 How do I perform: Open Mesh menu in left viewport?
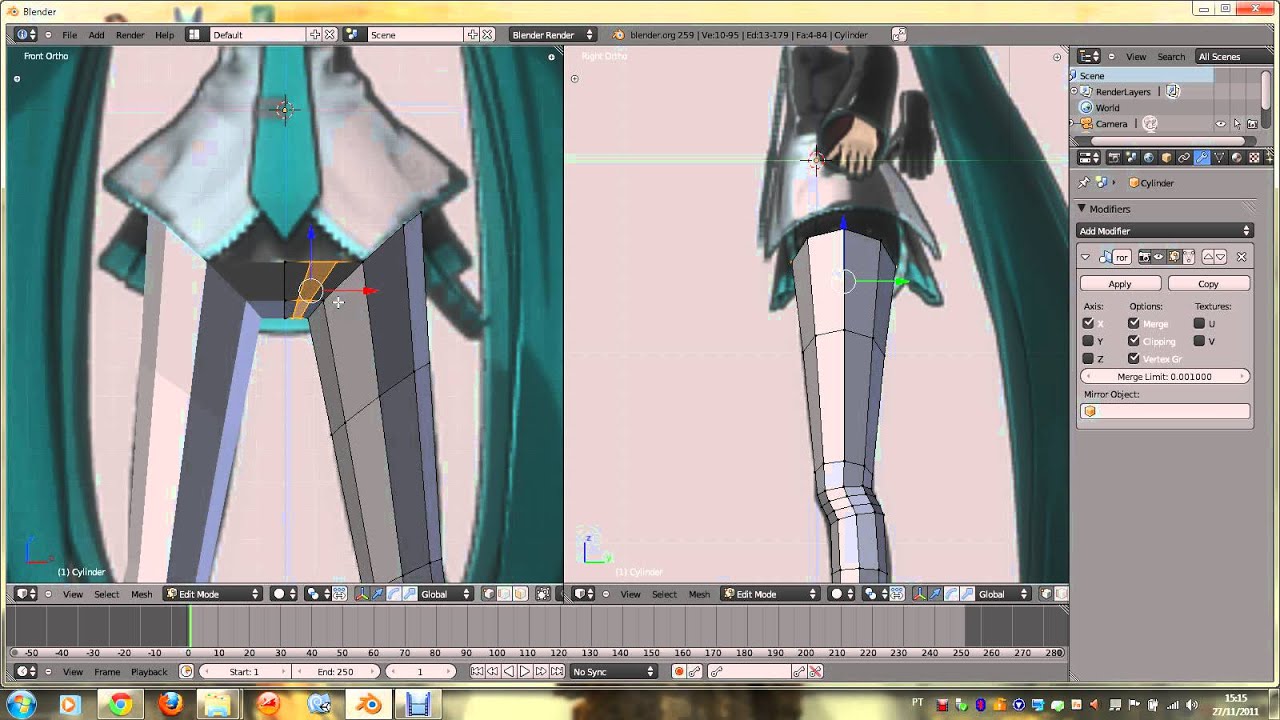pyautogui.click(x=142, y=594)
